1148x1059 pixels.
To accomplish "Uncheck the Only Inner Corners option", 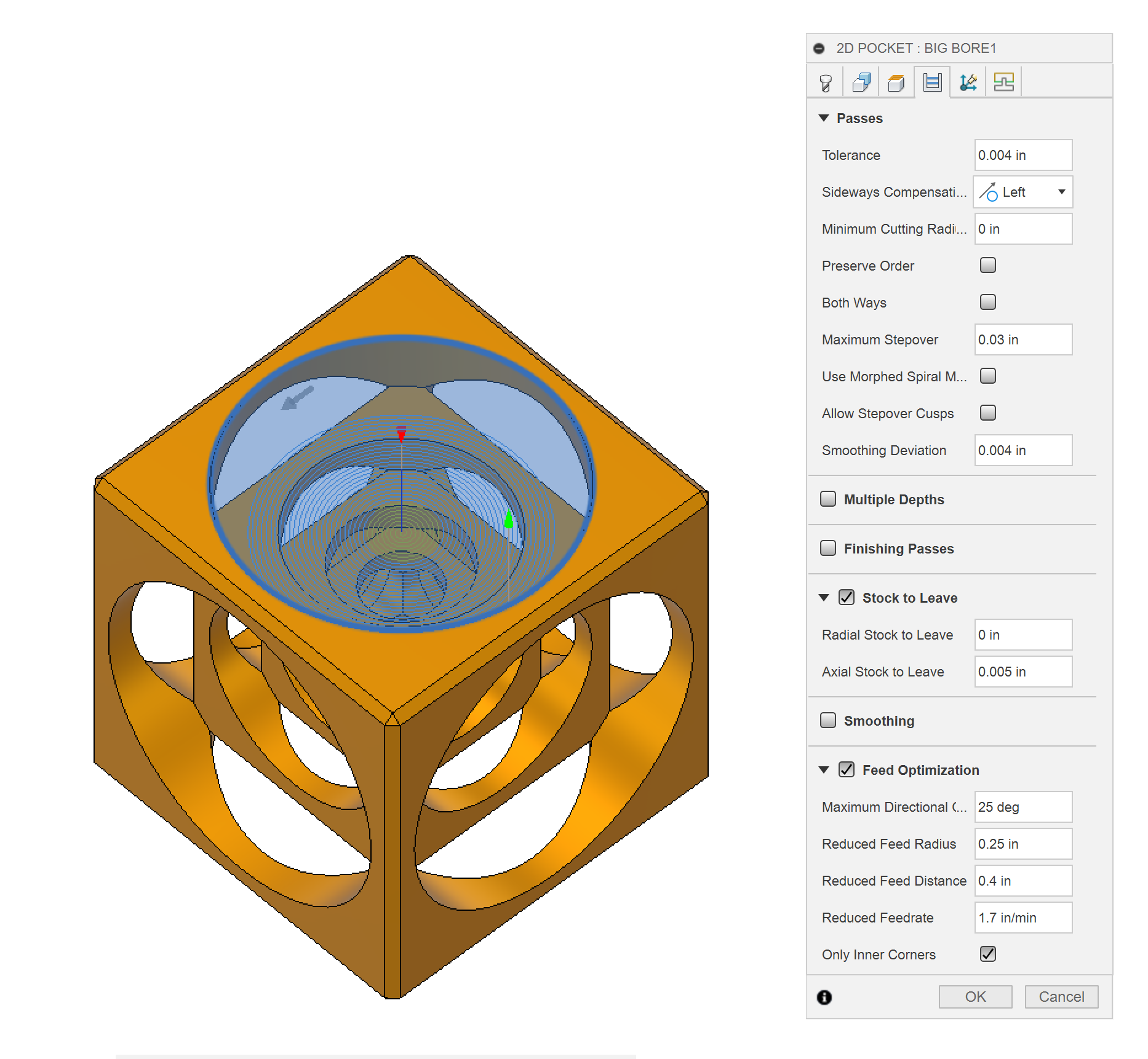I will click(987, 954).
